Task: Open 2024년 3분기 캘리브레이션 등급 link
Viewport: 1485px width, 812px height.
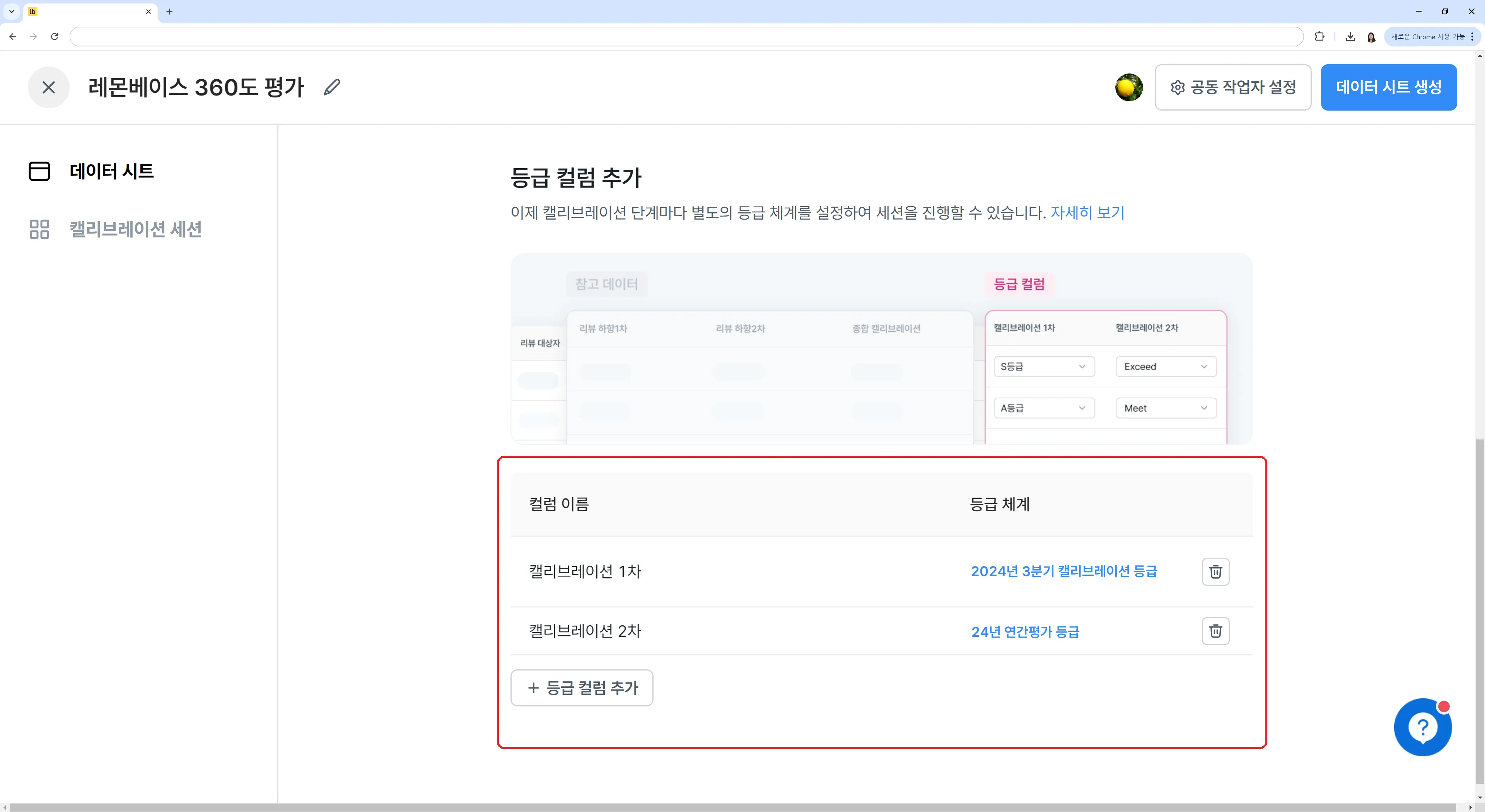Action: point(1063,571)
